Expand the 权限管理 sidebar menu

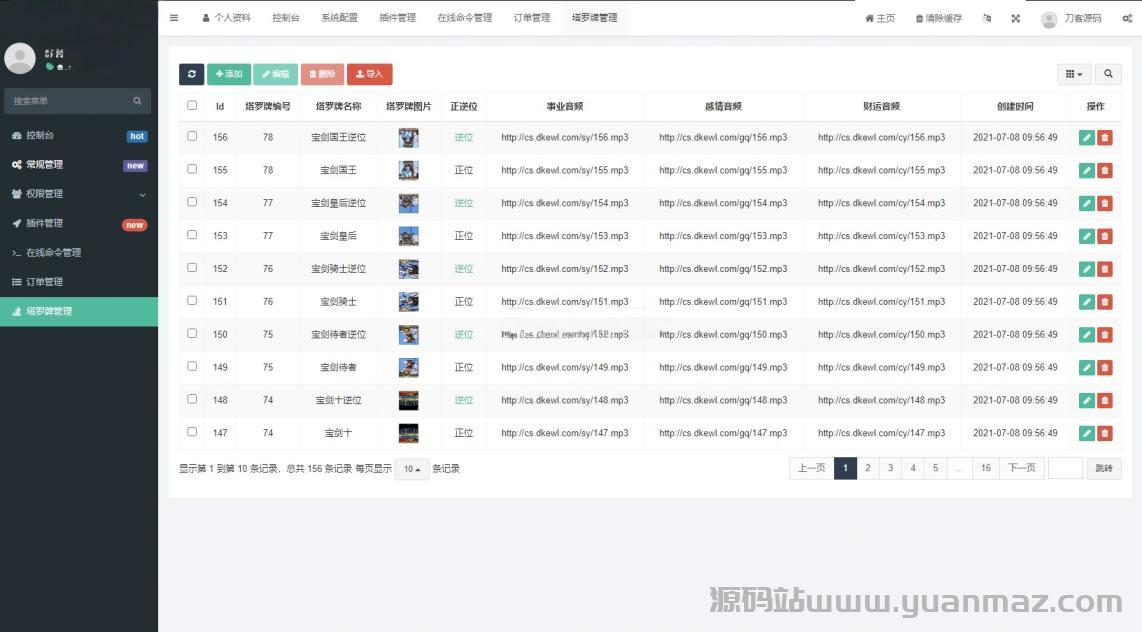[78, 194]
